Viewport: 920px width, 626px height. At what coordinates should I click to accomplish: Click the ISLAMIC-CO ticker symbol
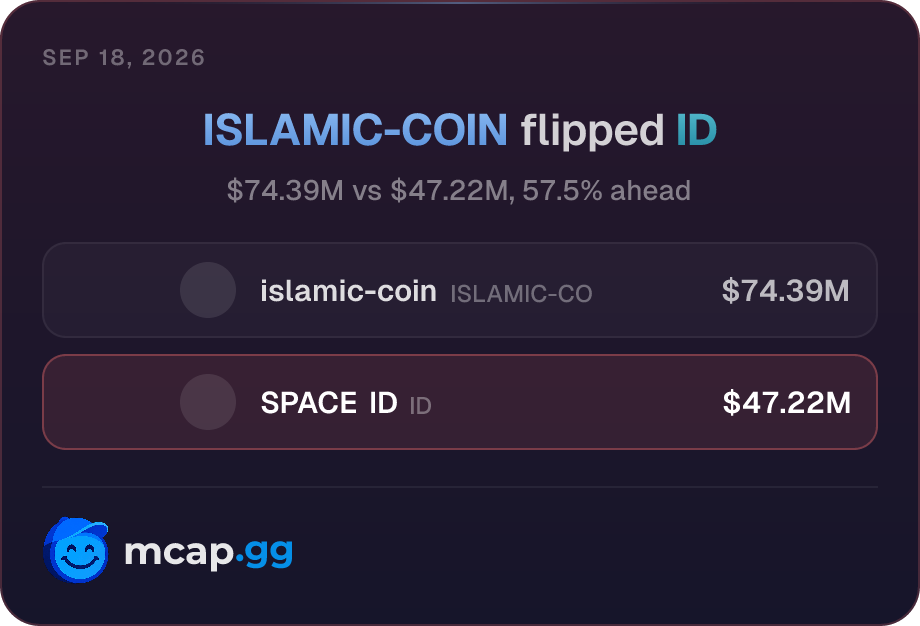pos(522,293)
